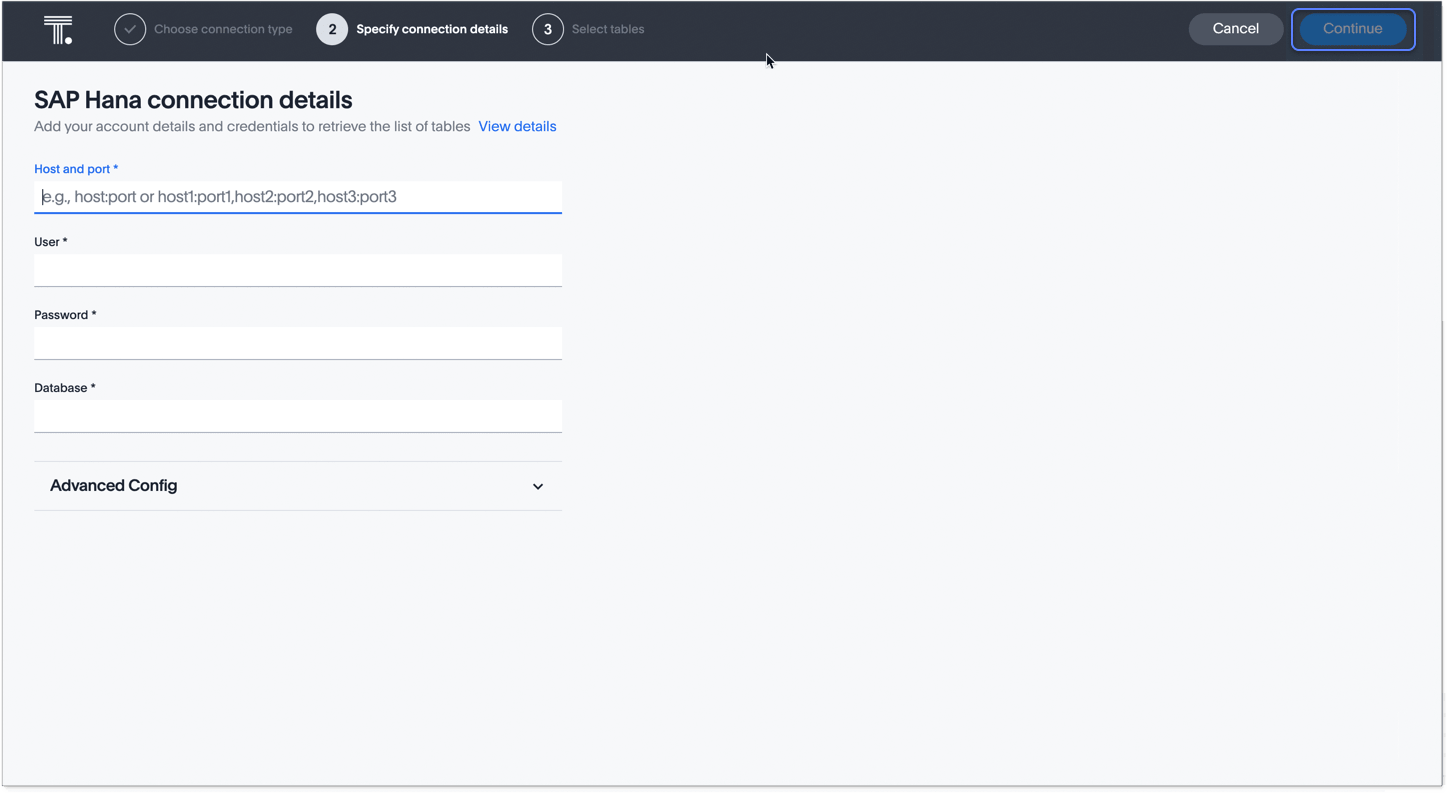
Task: Expand Advanced Config using the chevron arrow
Action: pos(538,487)
